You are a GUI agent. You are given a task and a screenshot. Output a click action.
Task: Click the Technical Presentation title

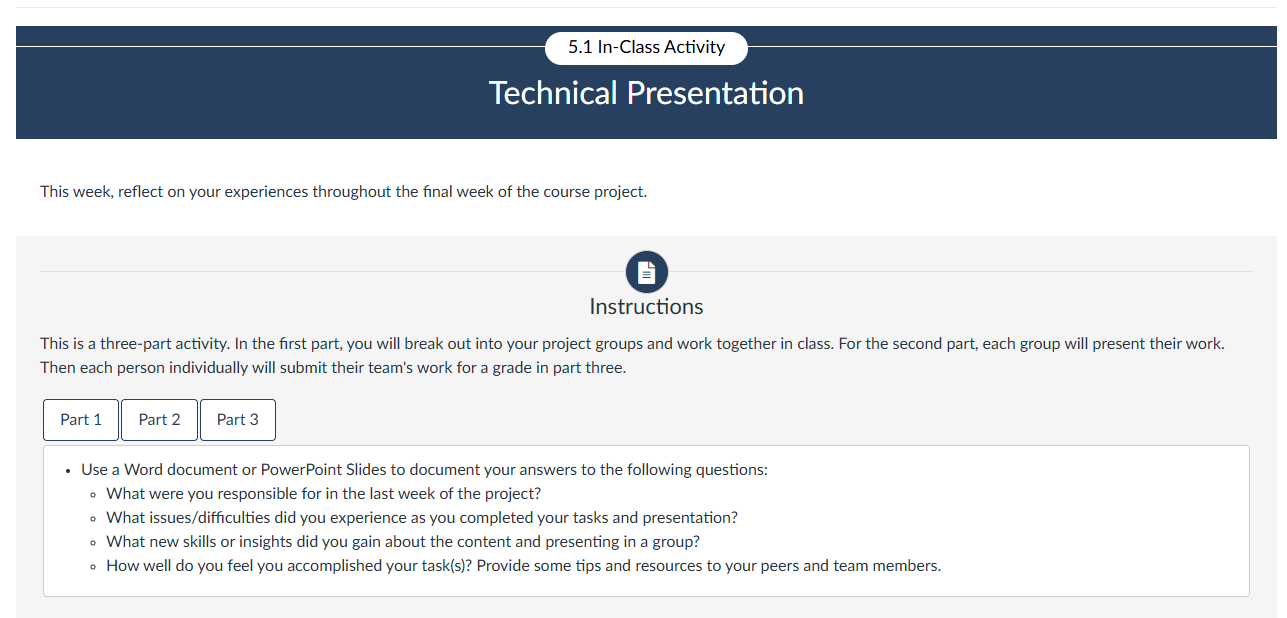pyautogui.click(x=646, y=93)
